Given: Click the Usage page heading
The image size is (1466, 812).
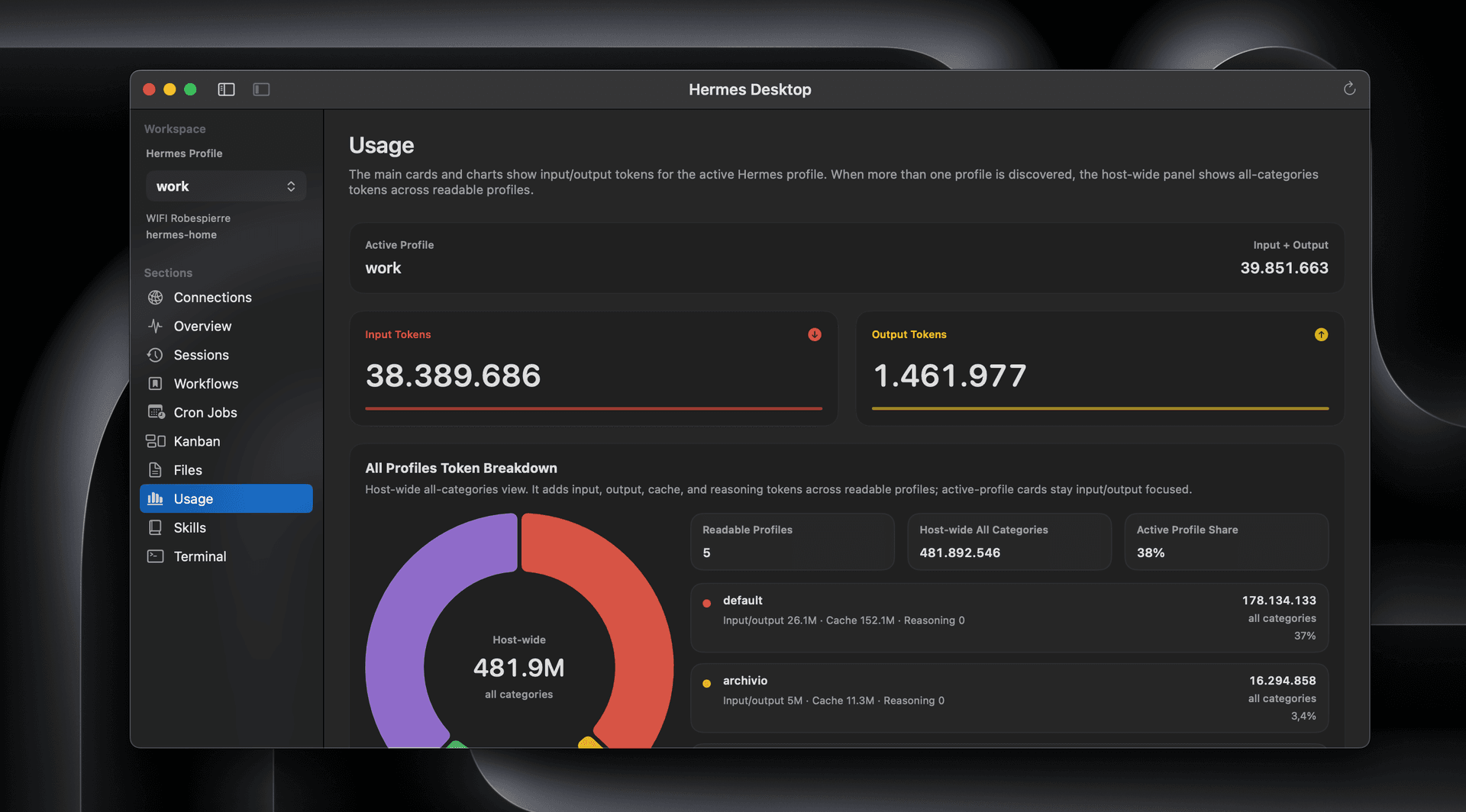Looking at the screenshot, I should [381, 145].
